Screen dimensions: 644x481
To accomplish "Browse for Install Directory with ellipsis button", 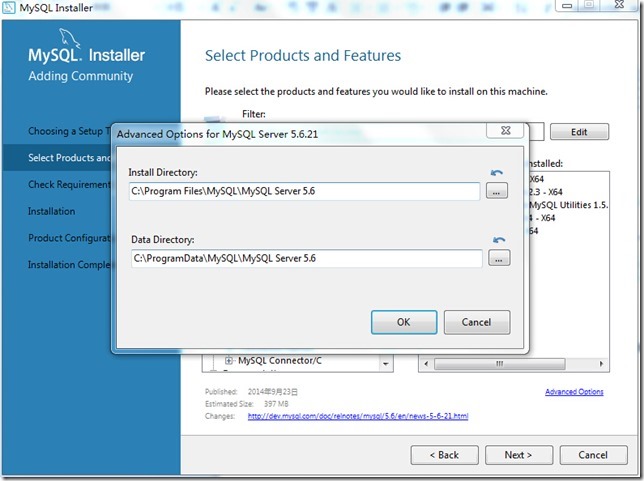I will click(x=497, y=191).
